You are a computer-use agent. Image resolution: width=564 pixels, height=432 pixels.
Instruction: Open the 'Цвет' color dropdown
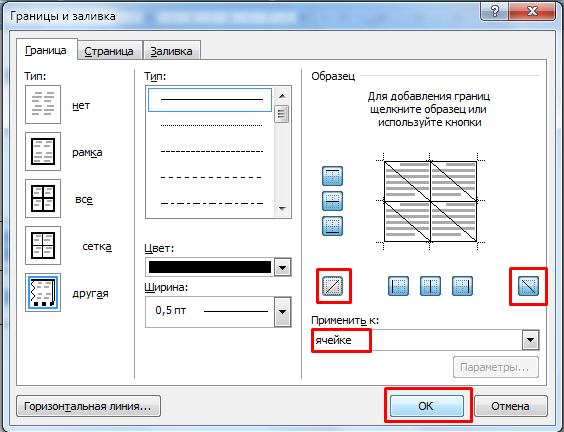[282, 267]
